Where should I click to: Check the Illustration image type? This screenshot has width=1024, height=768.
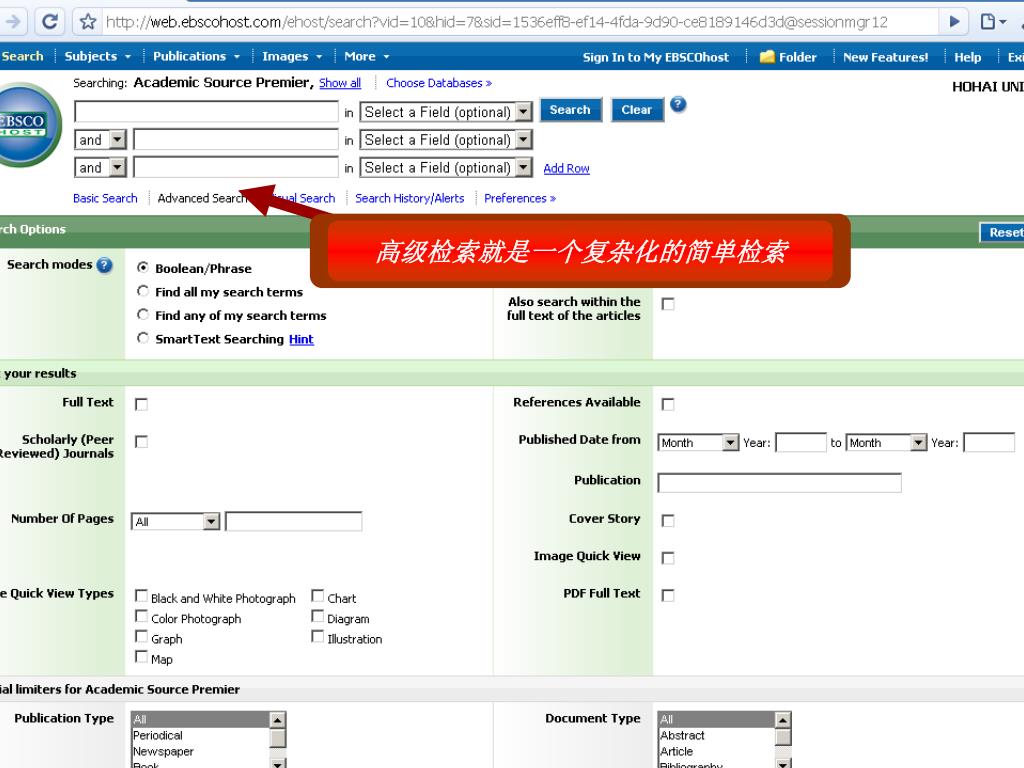pos(317,636)
